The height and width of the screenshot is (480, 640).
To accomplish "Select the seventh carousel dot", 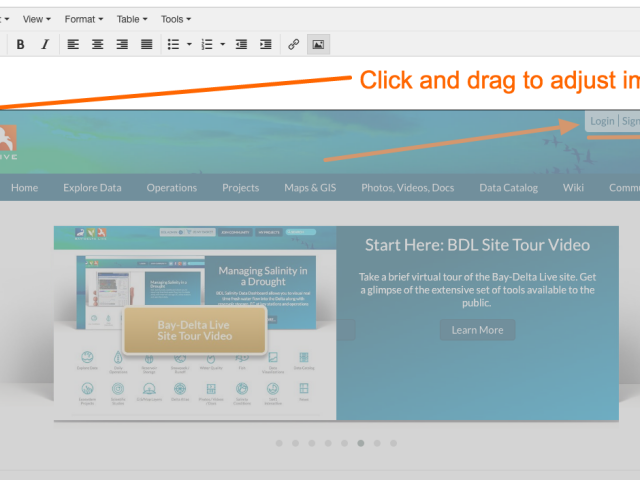I will point(377,443).
